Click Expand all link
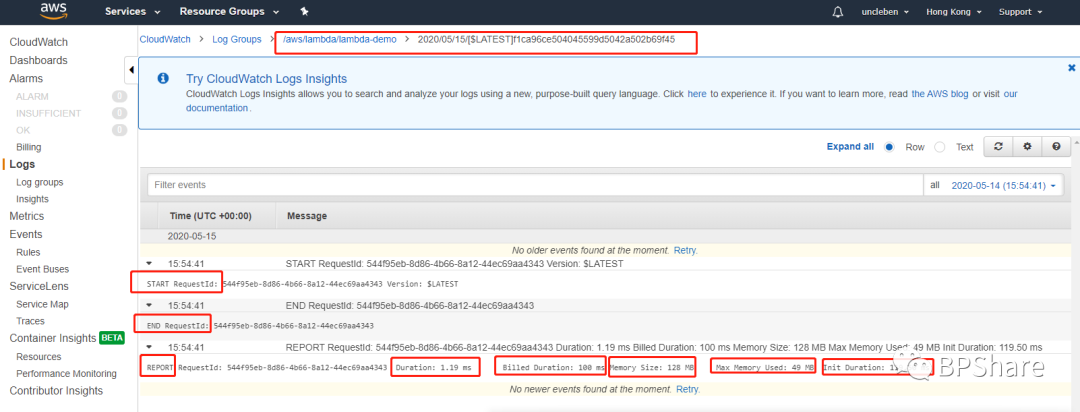 [850, 147]
